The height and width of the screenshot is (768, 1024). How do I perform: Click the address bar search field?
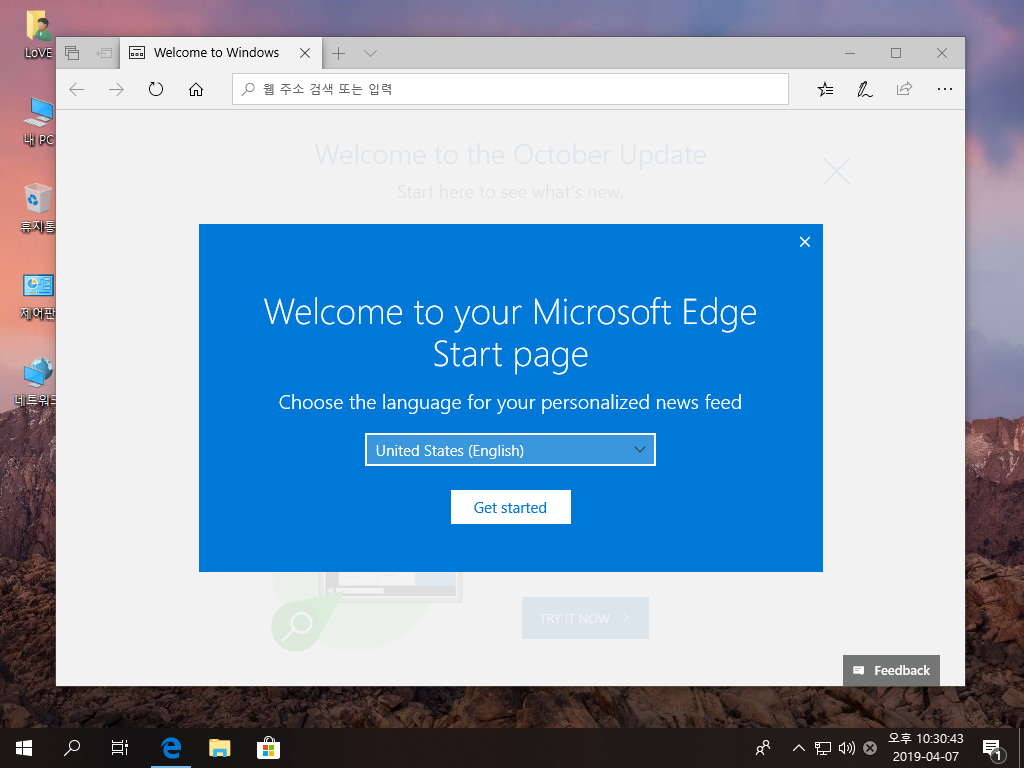[510, 89]
